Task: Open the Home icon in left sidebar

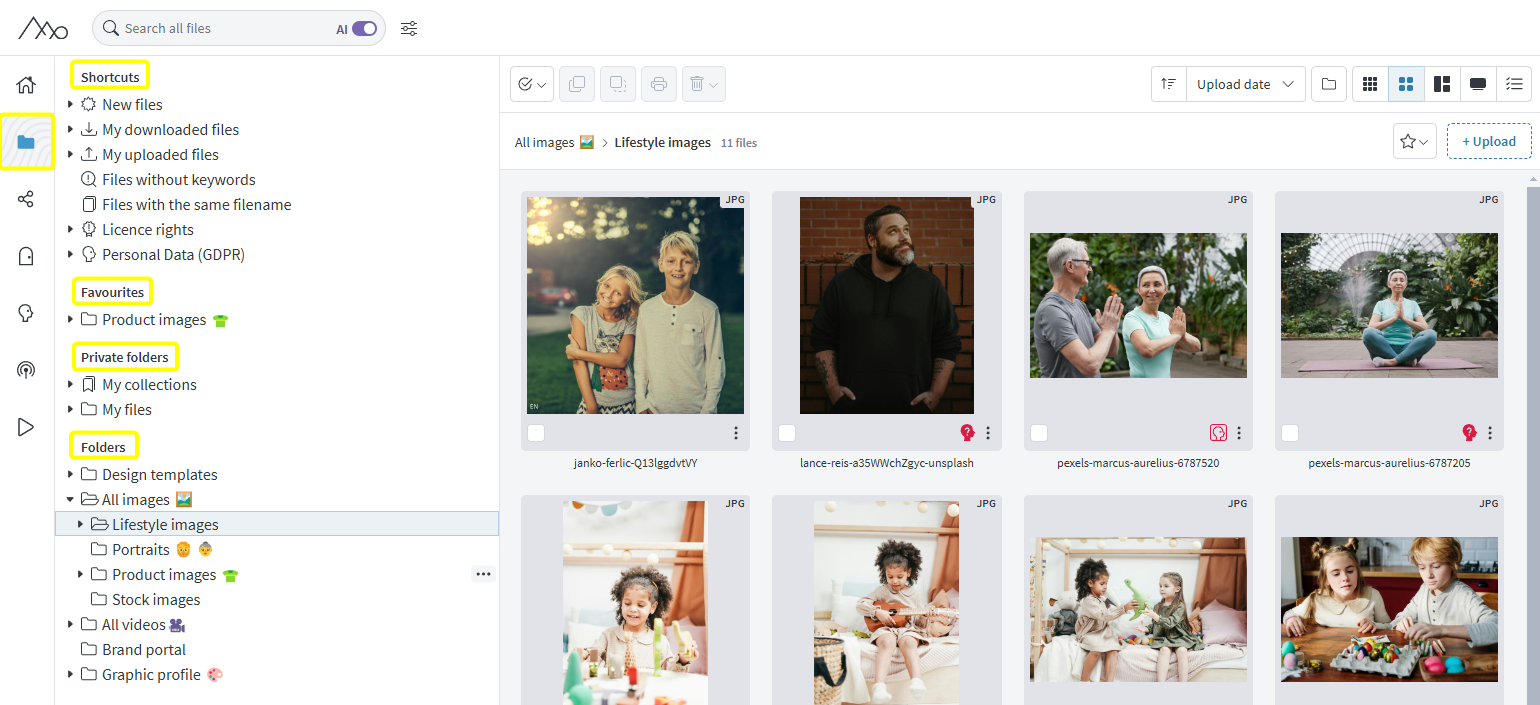Action: tap(26, 85)
